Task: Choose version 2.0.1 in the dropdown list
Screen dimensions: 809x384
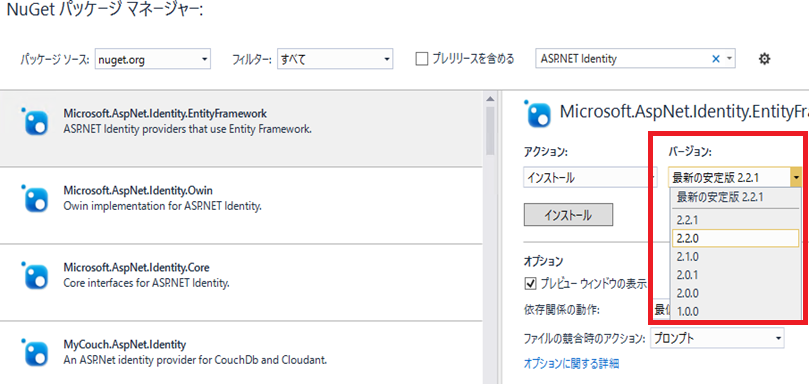Action: point(736,275)
